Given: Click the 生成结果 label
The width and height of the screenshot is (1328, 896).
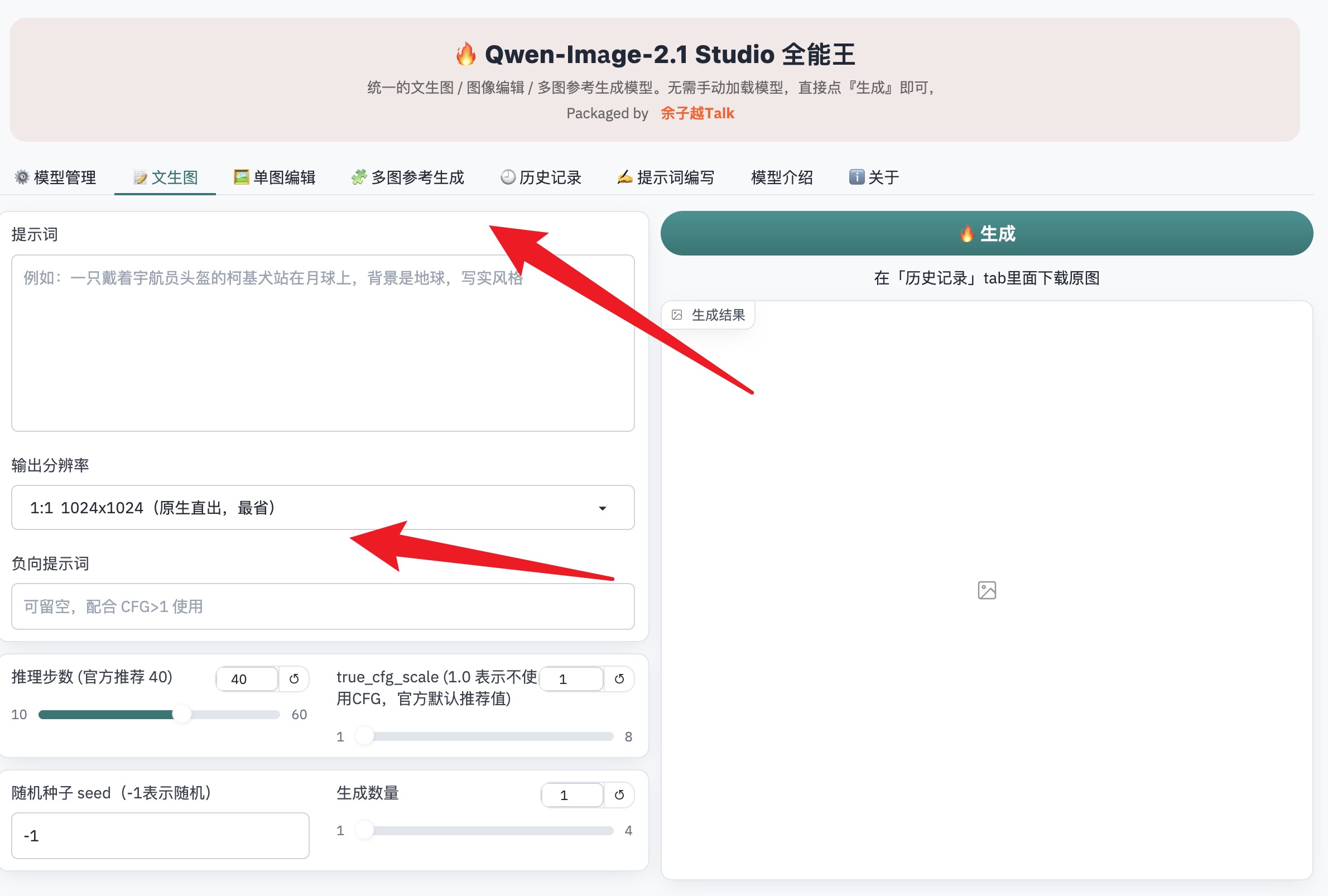Looking at the screenshot, I should pyautogui.click(x=709, y=315).
